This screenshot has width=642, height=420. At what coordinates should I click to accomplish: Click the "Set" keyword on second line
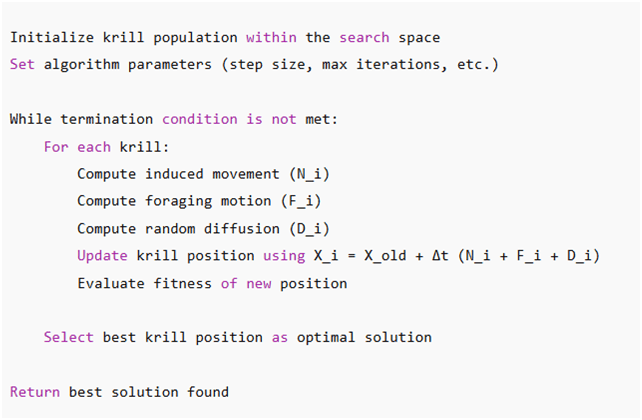point(22,64)
